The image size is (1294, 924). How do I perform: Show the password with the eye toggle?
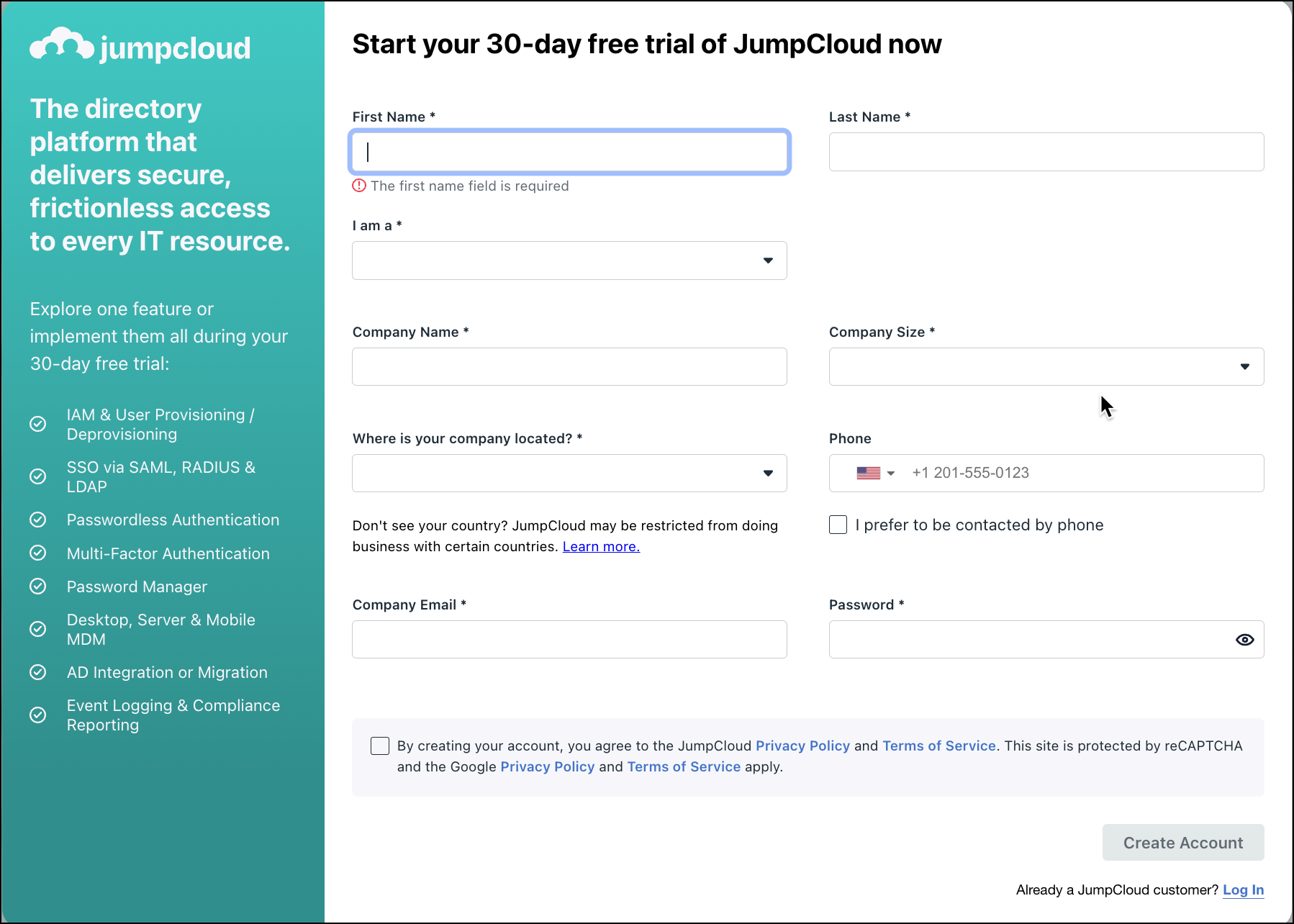(x=1244, y=639)
